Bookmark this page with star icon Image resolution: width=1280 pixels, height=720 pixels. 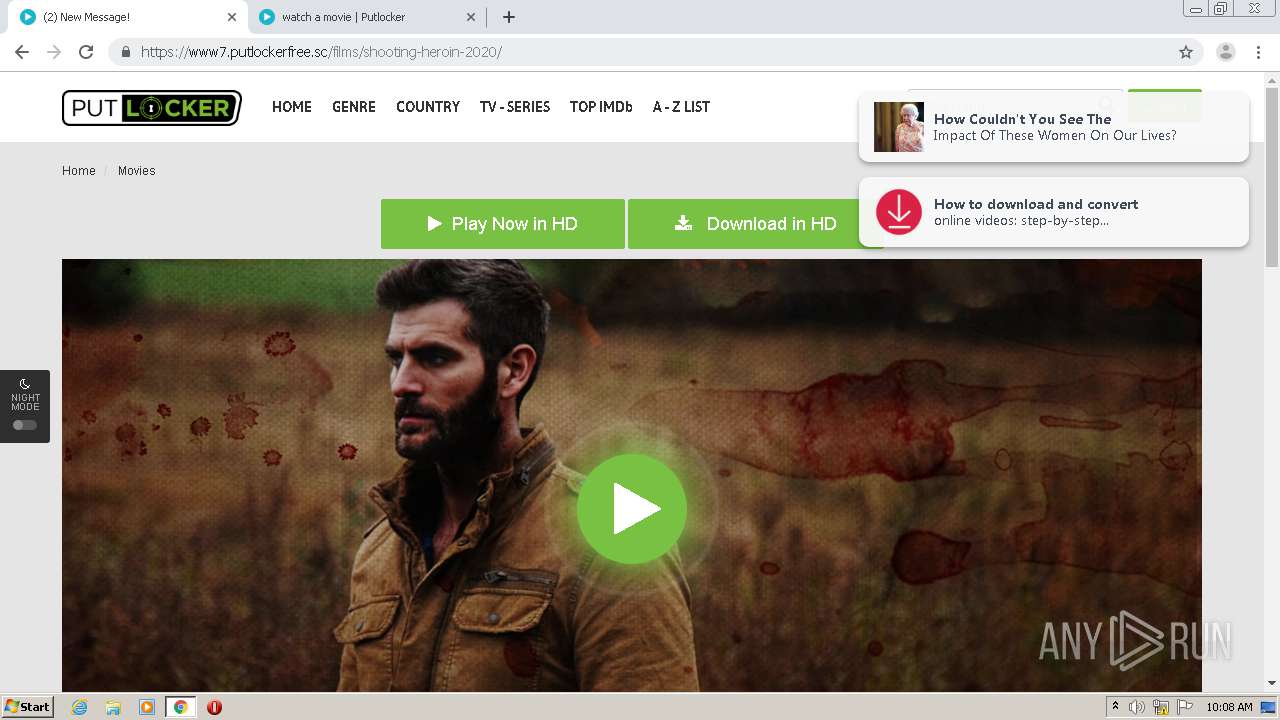point(1186,52)
